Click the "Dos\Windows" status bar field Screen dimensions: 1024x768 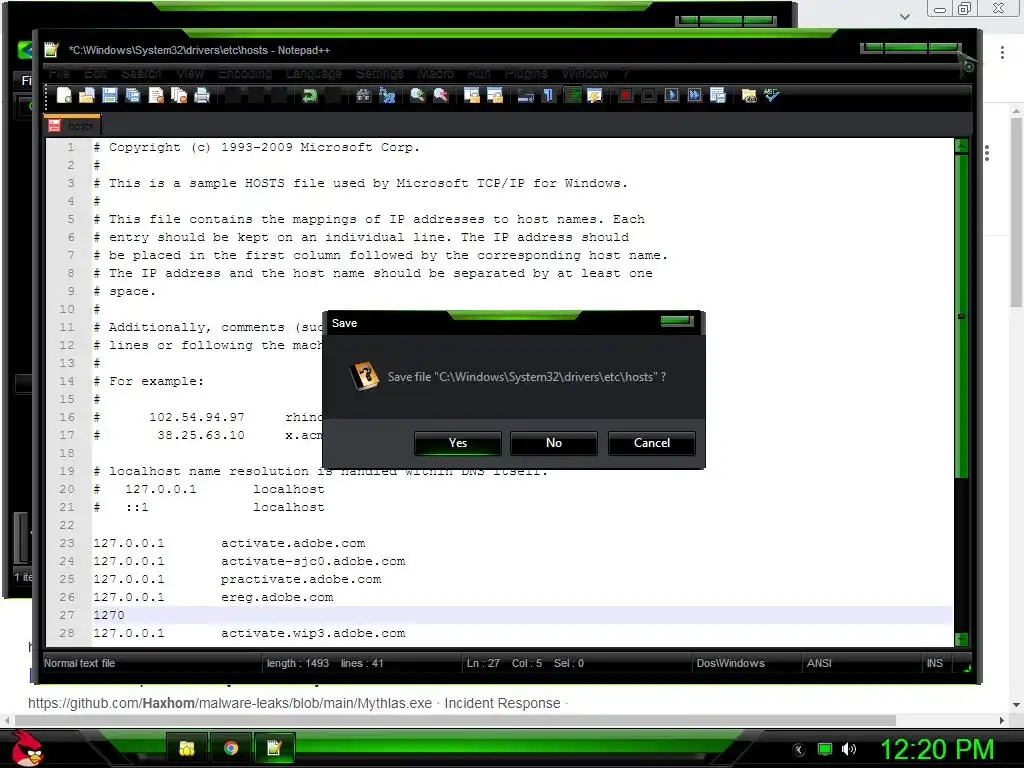[730, 664]
